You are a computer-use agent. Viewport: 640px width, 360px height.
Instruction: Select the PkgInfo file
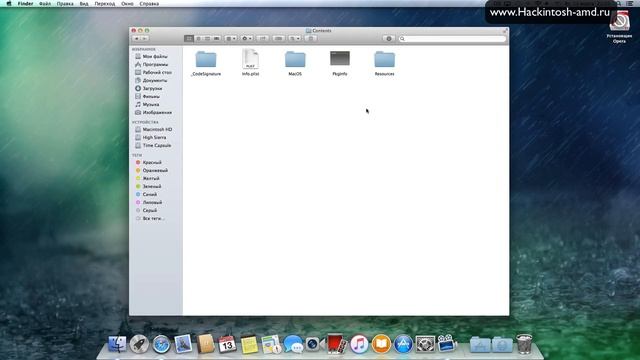click(x=340, y=63)
